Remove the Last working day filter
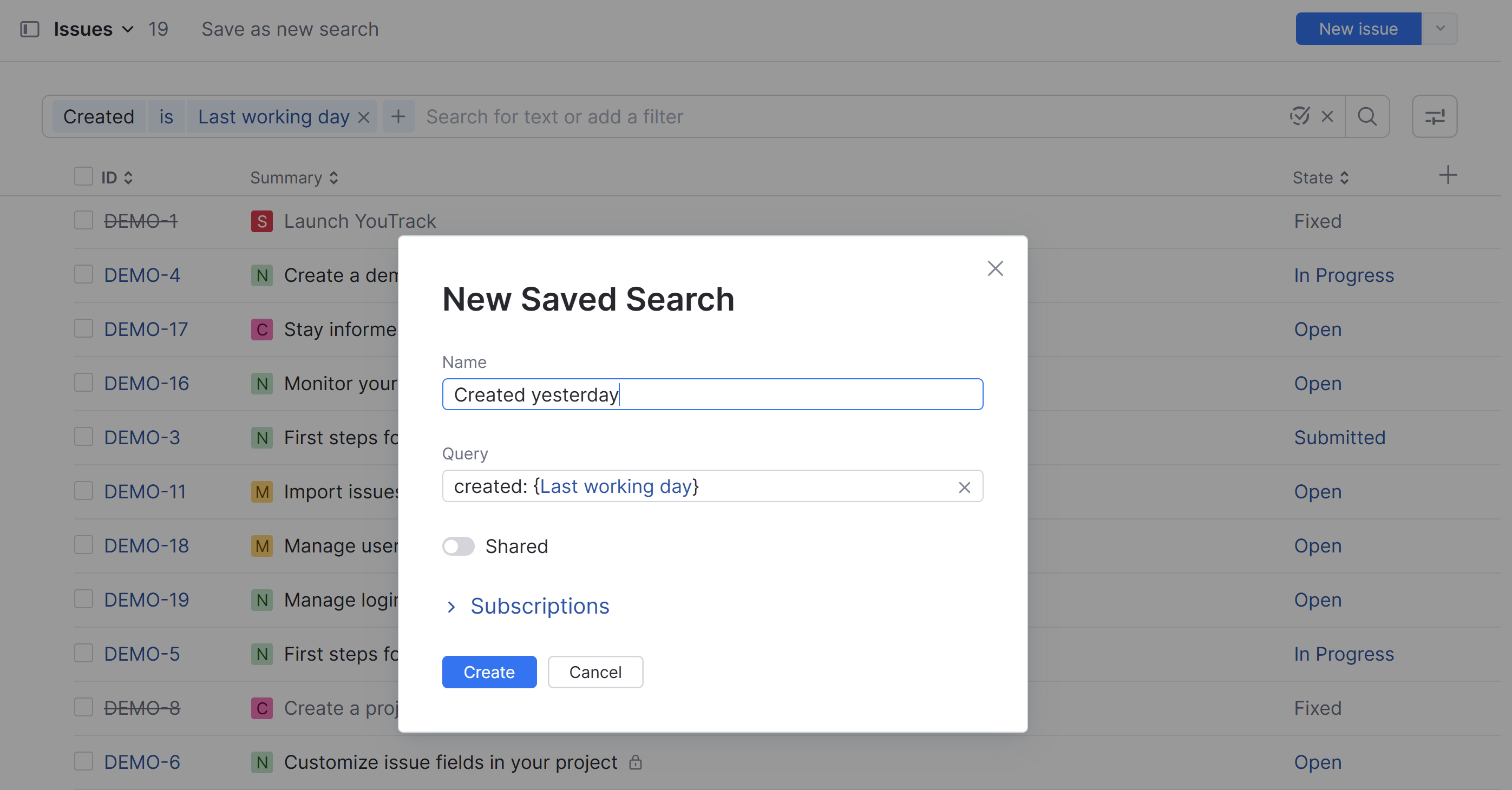1512x790 pixels. (x=364, y=117)
